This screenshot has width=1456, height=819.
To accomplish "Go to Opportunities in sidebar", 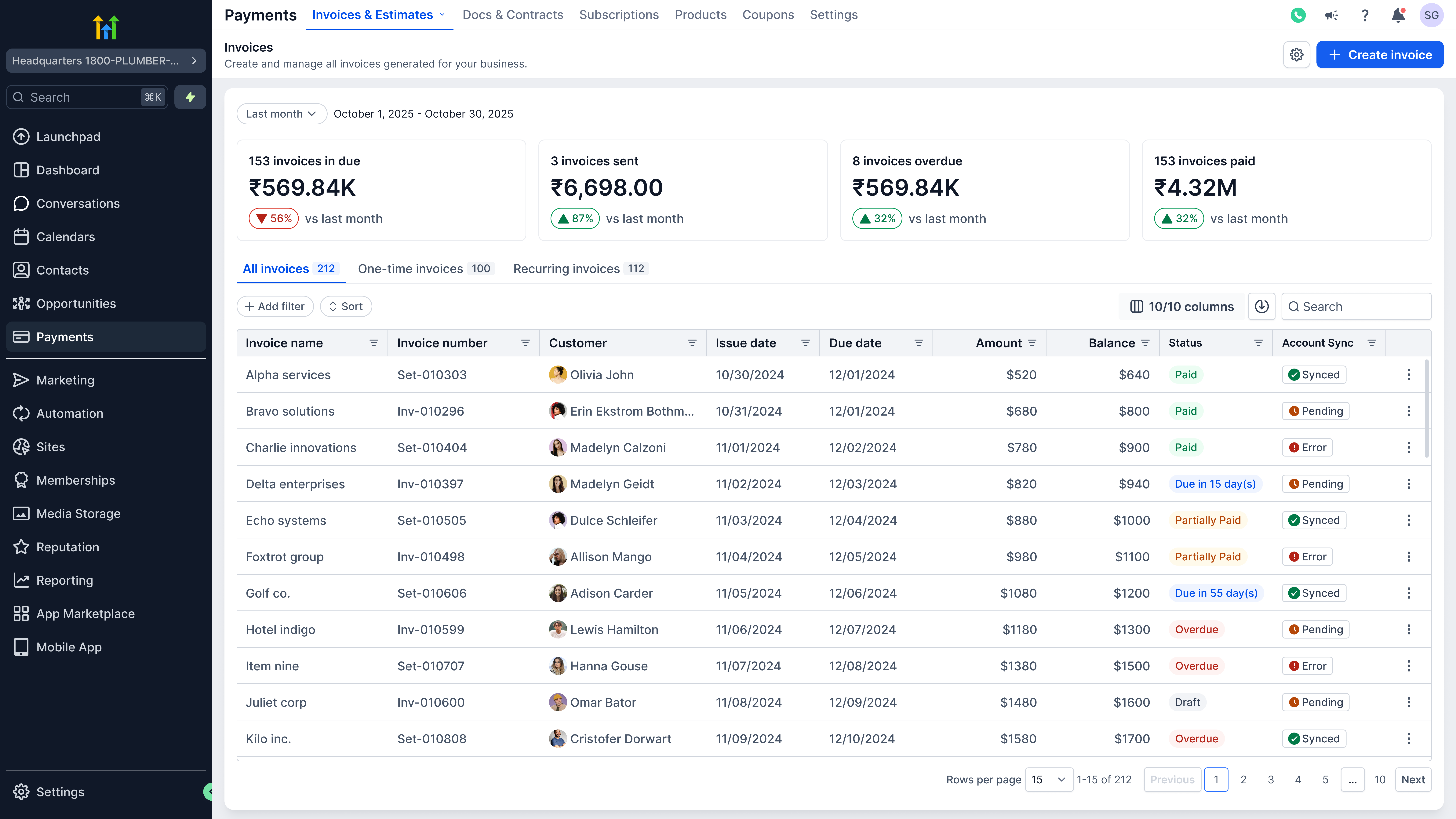I will (106, 304).
